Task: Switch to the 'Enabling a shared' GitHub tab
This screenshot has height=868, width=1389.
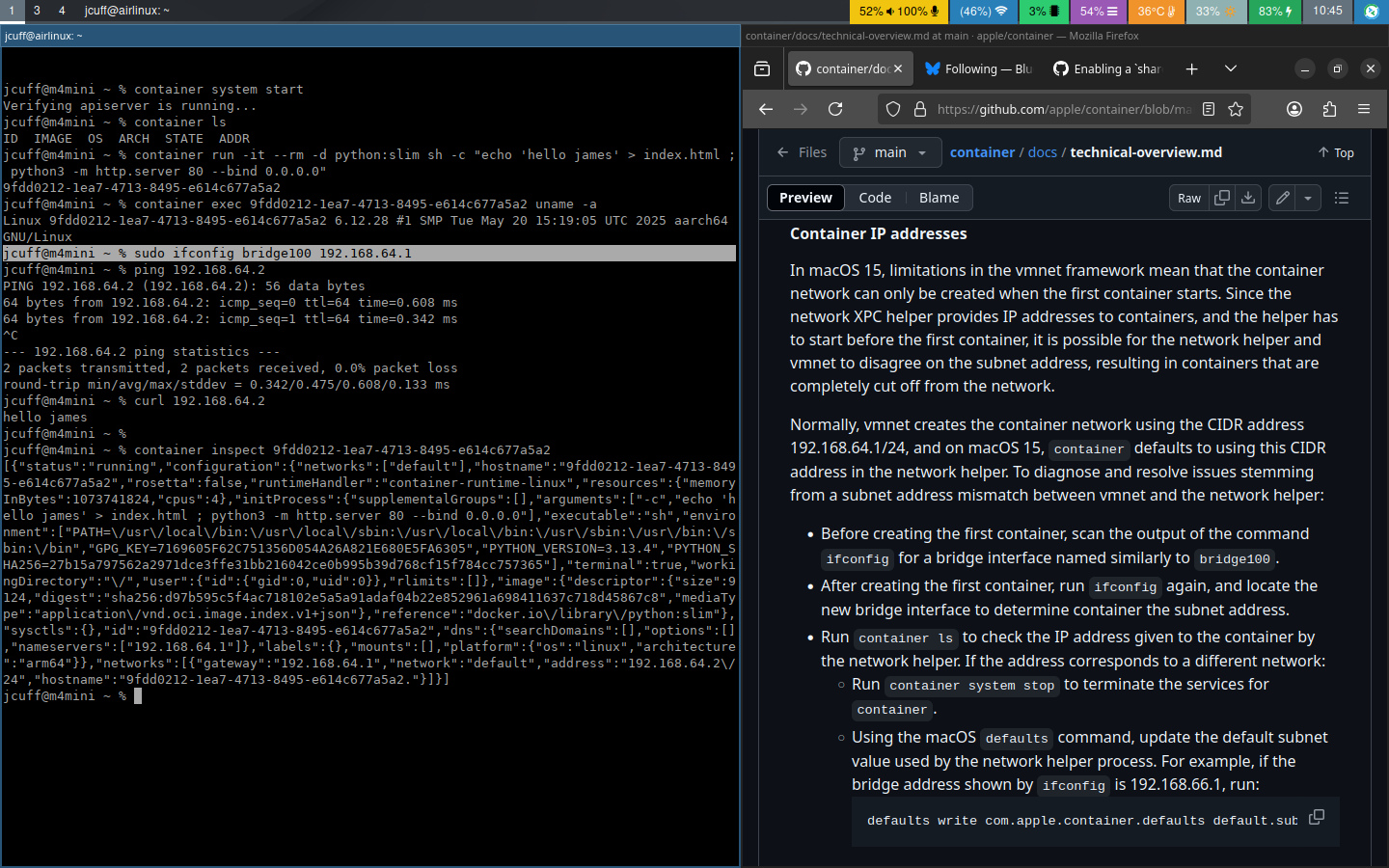Action: click(1107, 68)
